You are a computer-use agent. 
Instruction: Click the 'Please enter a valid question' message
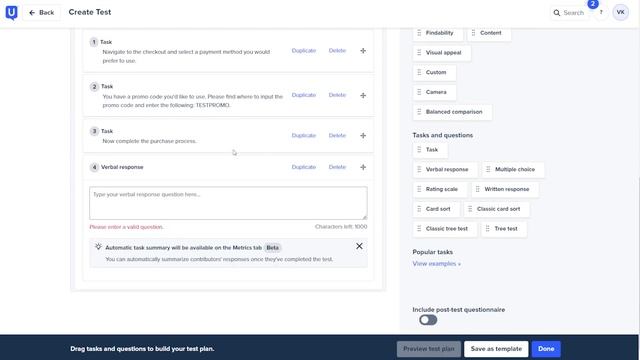pyautogui.click(x=127, y=227)
